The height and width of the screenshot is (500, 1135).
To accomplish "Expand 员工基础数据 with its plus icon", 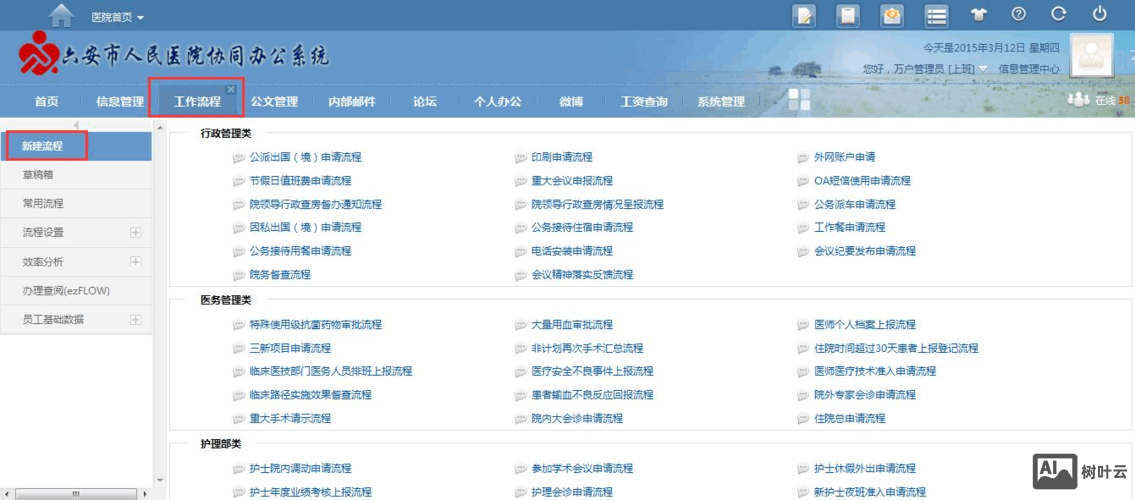I will point(135,319).
